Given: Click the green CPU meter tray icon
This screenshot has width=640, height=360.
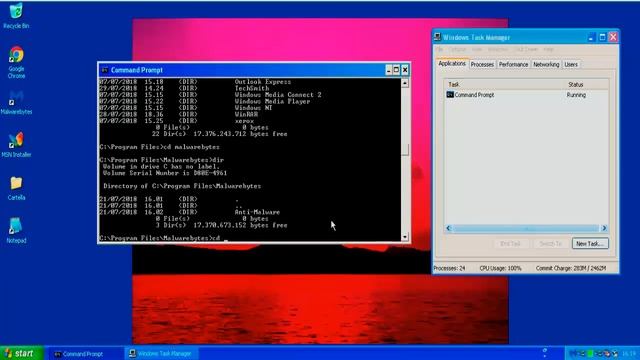Looking at the screenshot, I should coord(590,353).
